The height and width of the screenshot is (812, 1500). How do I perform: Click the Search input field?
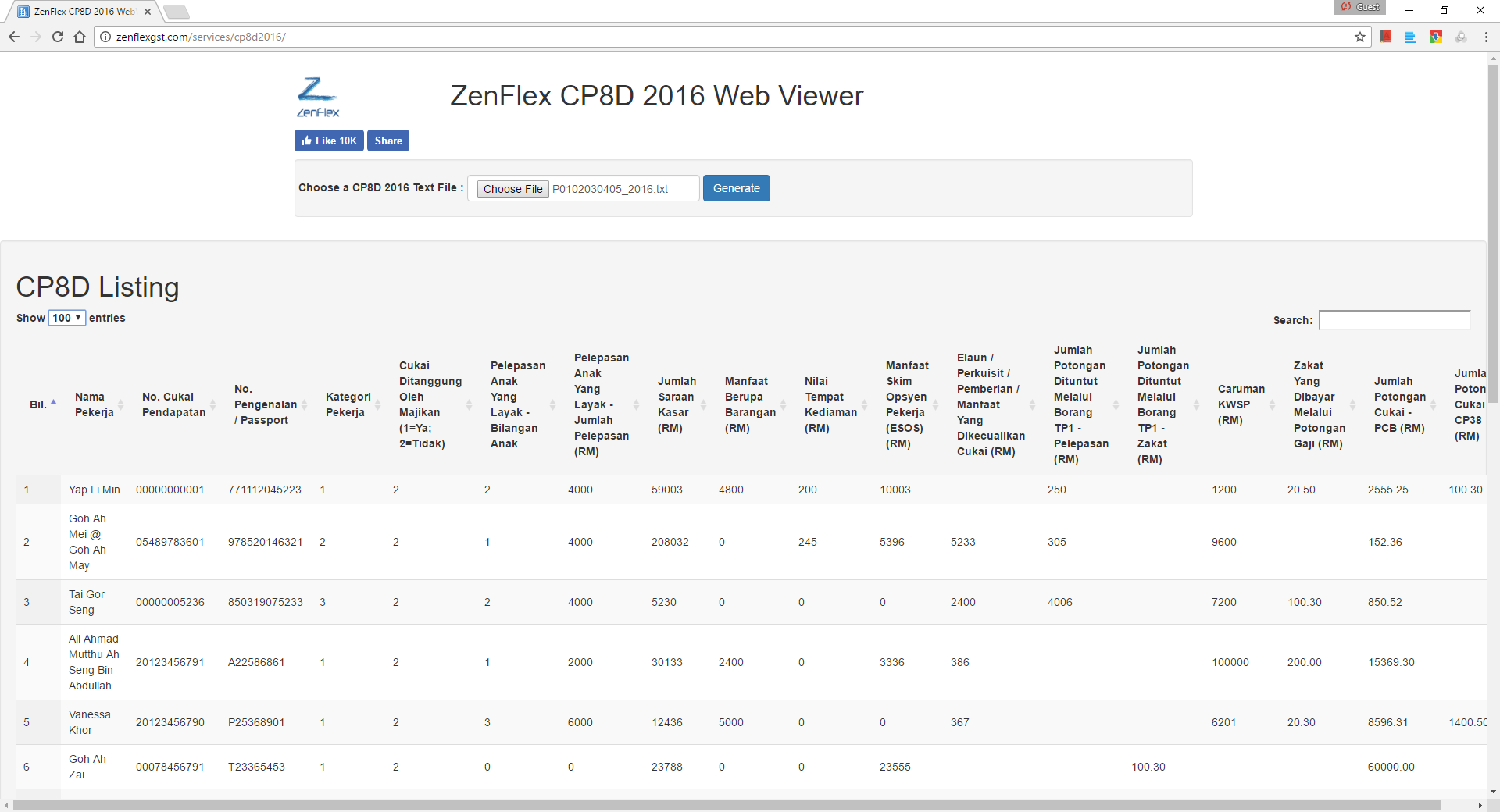(x=1395, y=320)
